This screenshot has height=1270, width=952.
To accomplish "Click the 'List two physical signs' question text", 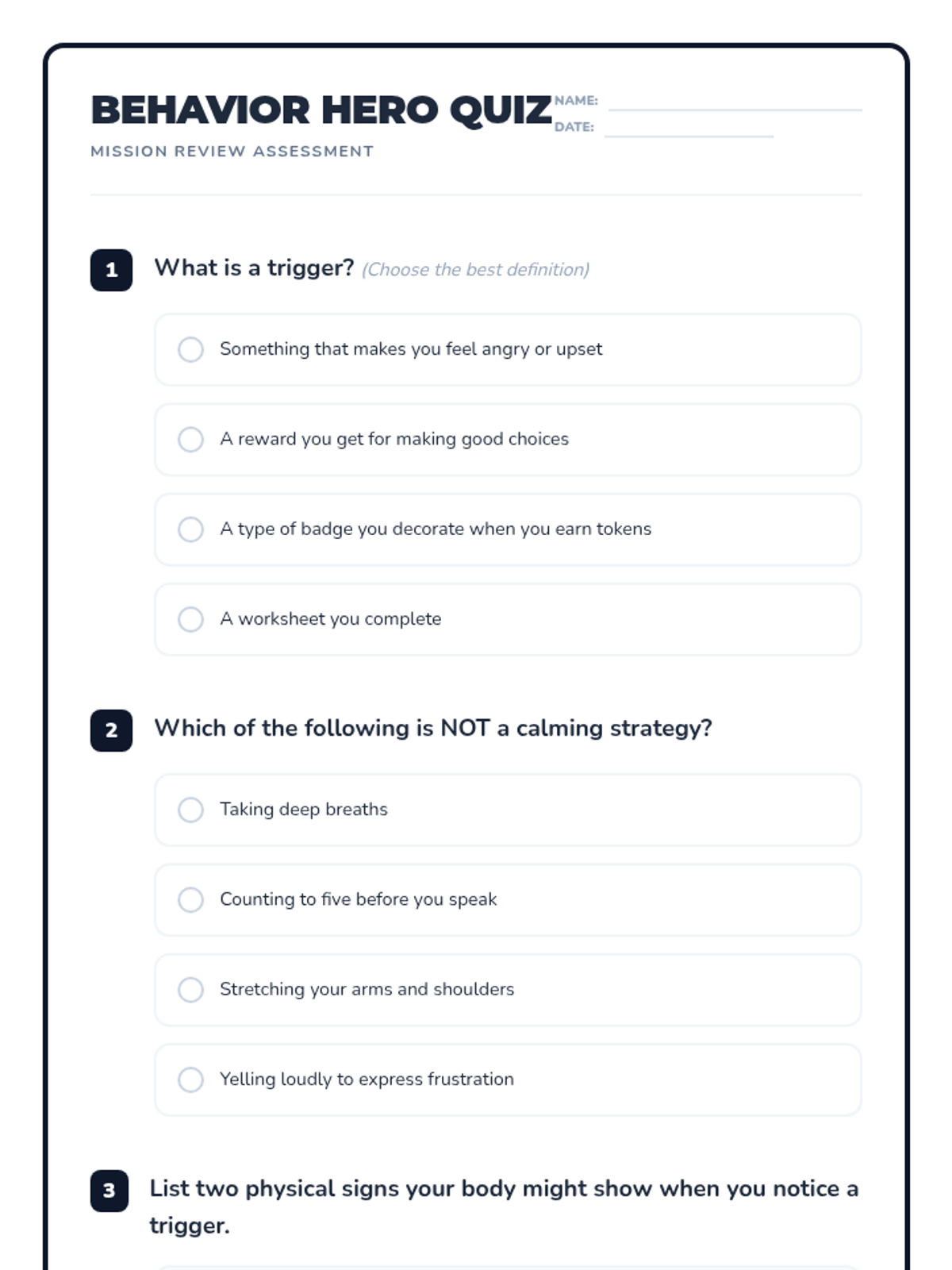I will point(504,1189).
